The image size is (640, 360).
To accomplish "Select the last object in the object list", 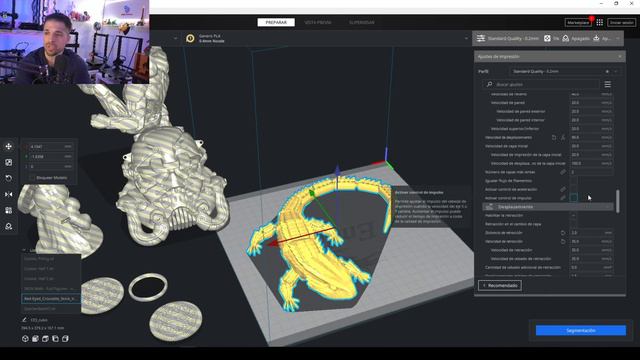I will pyautogui.click(x=51, y=309).
